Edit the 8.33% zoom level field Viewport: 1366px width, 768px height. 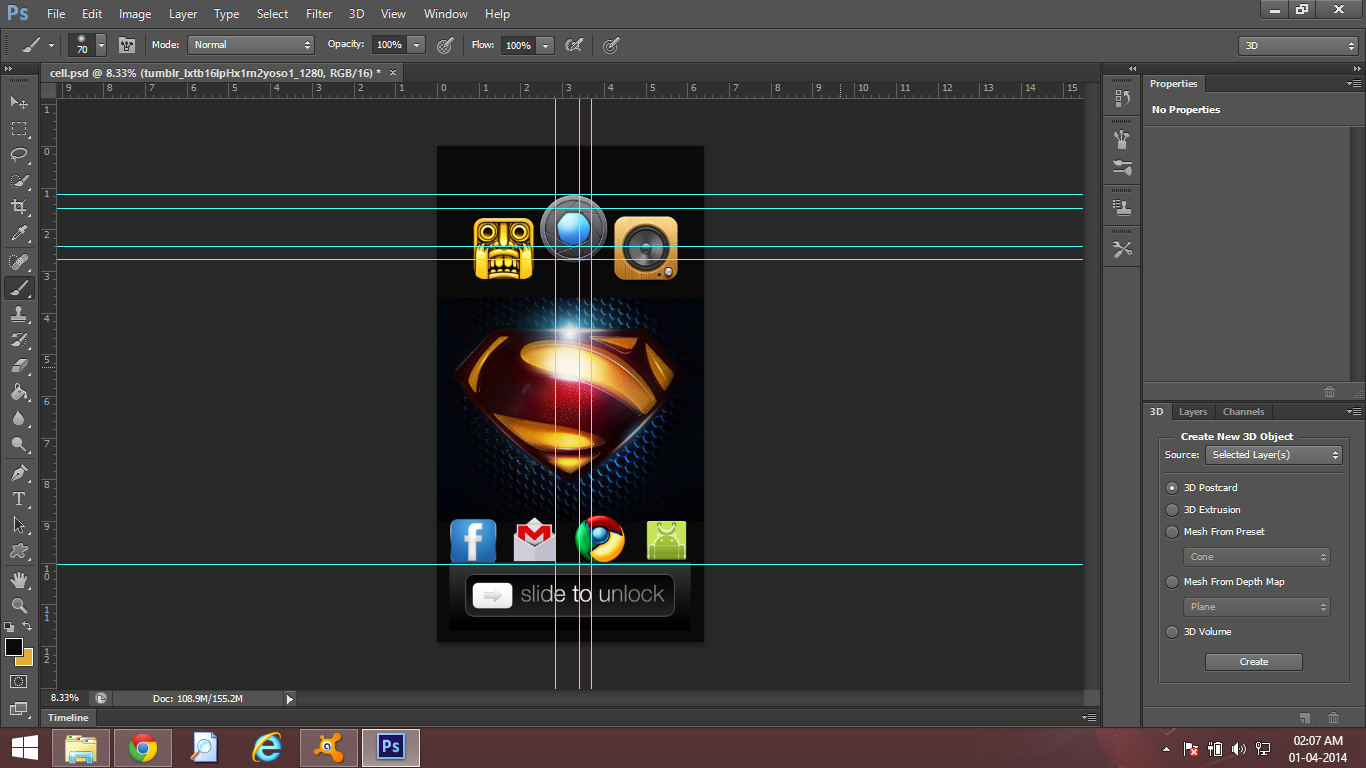[x=65, y=698]
